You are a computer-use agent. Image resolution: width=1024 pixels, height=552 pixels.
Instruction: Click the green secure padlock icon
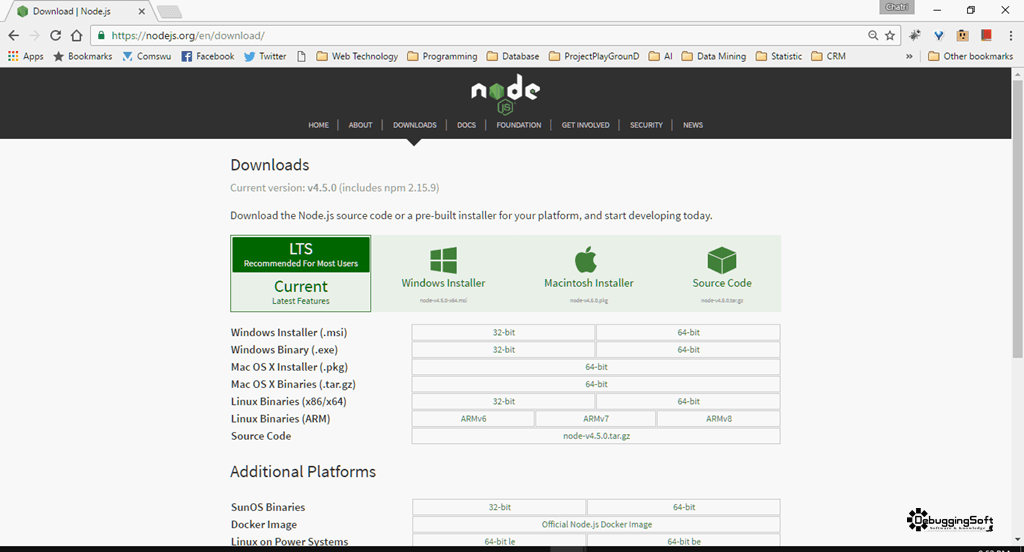pyautogui.click(x=101, y=35)
